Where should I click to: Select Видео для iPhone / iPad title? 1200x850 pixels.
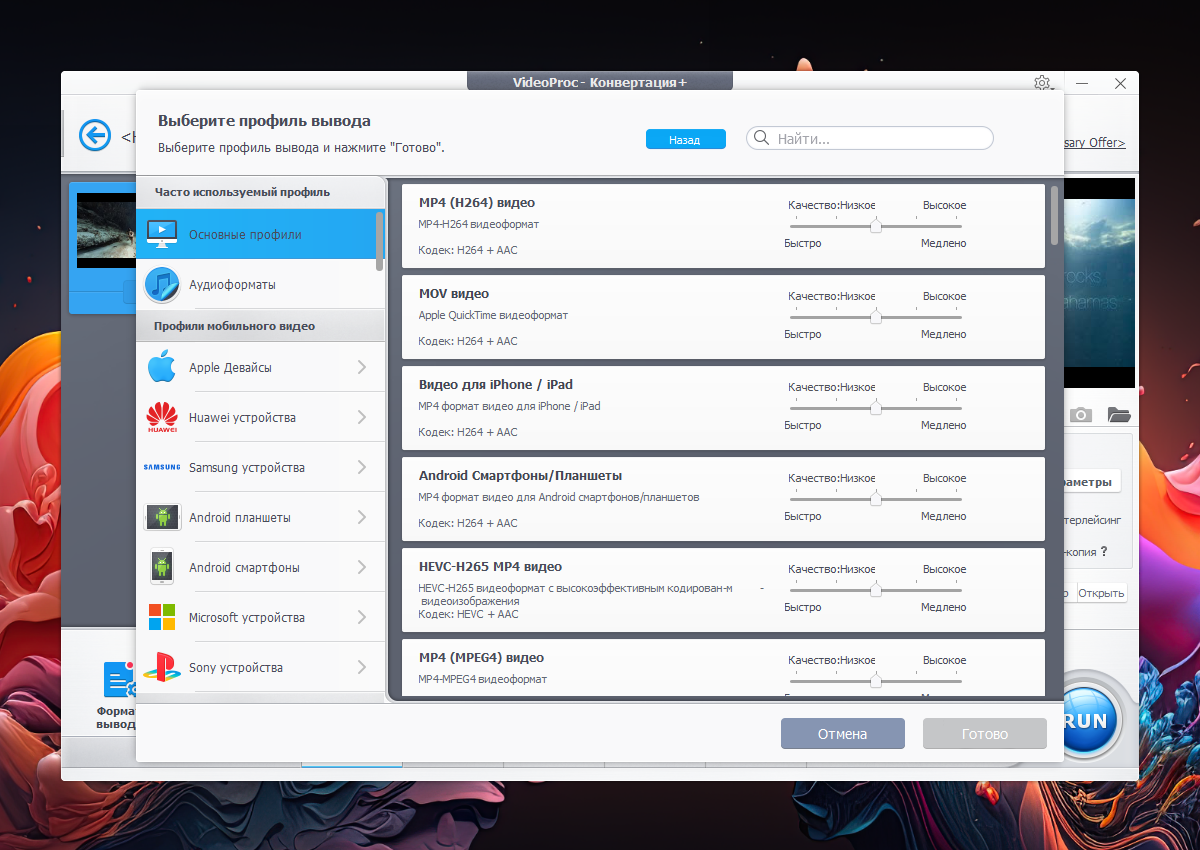coord(496,385)
